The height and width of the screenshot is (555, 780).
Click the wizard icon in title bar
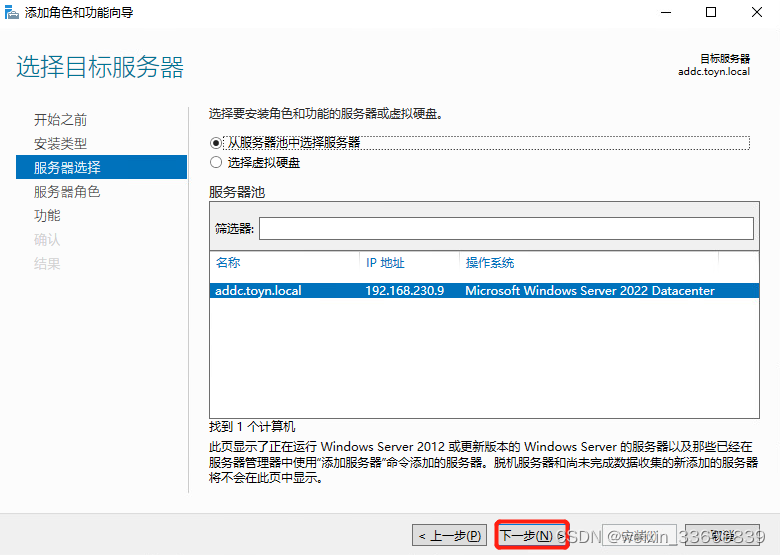tap(11, 12)
